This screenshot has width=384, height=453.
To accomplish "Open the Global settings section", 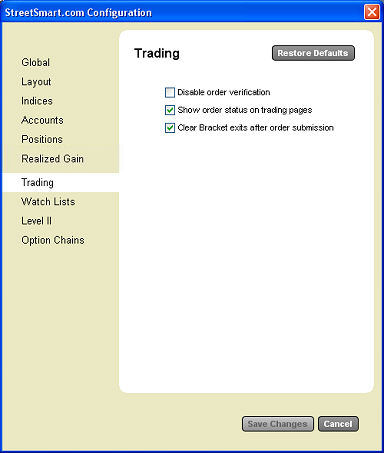I will pyautogui.click(x=36, y=62).
